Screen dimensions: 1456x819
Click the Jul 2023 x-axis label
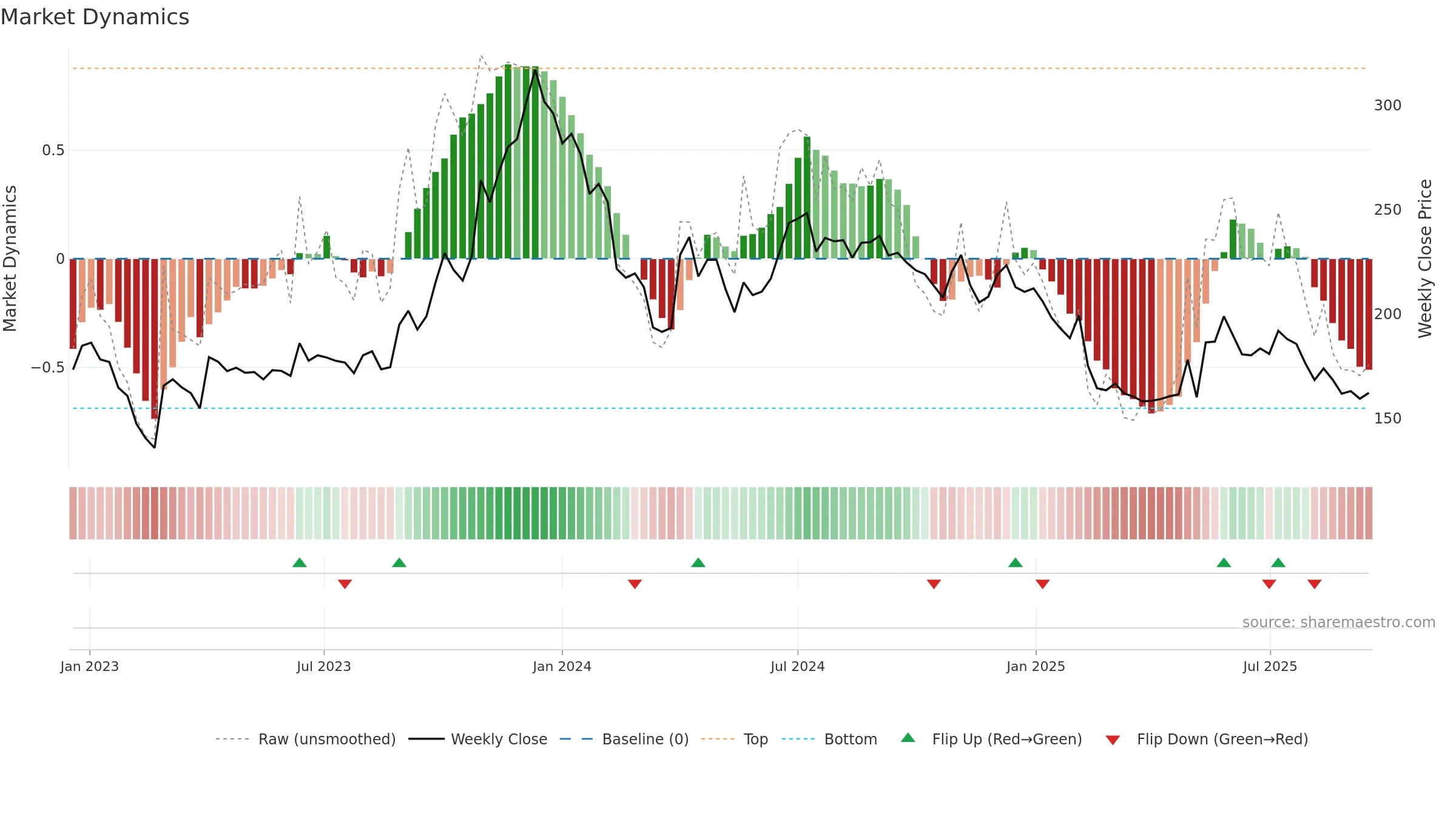(x=324, y=666)
